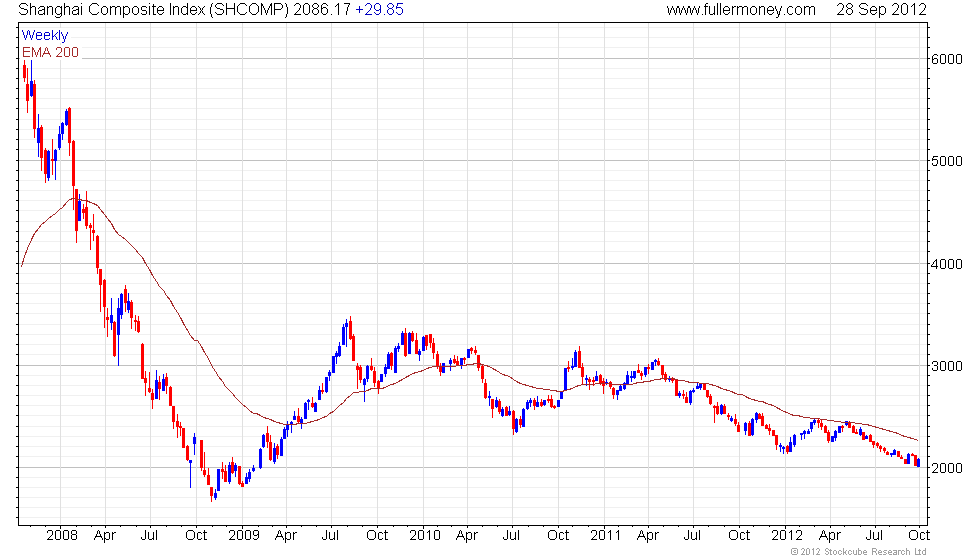Click the Jul label within year 2012
The height and width of the screenshot is (560, 980).
(x=874, y=536)
